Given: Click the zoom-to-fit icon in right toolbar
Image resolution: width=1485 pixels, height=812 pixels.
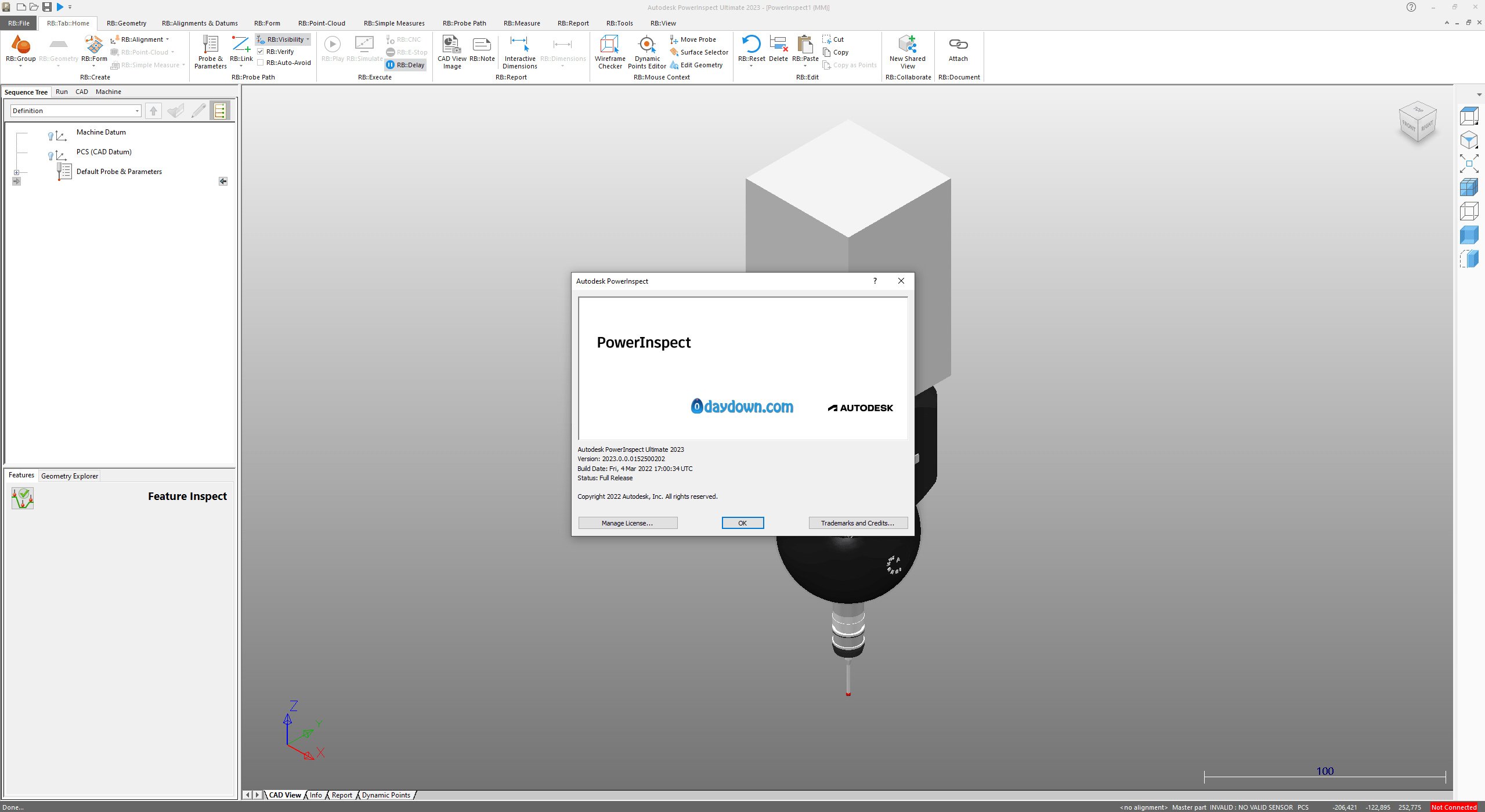Looking at the screenshot, I should point(1469,163).
